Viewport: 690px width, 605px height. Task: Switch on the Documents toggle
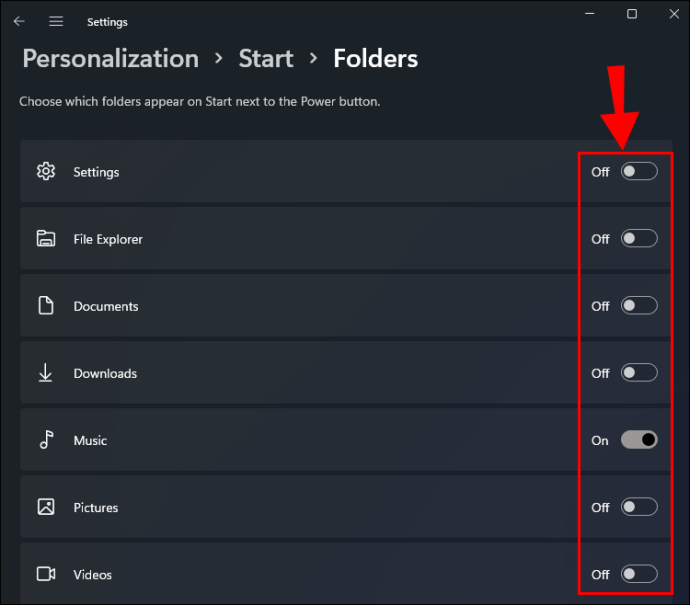tap(639, 306)
